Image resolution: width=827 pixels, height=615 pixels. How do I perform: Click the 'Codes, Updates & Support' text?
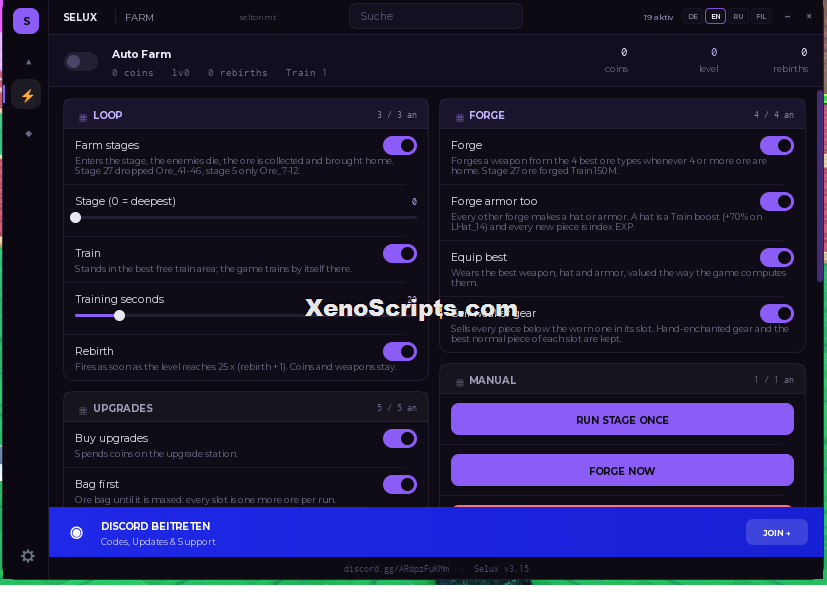(x=158, y=542)
